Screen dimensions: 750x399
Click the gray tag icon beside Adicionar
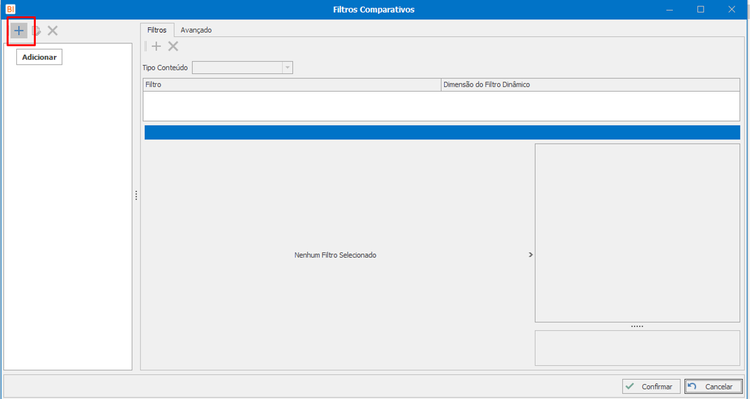(x=36, y=31)
